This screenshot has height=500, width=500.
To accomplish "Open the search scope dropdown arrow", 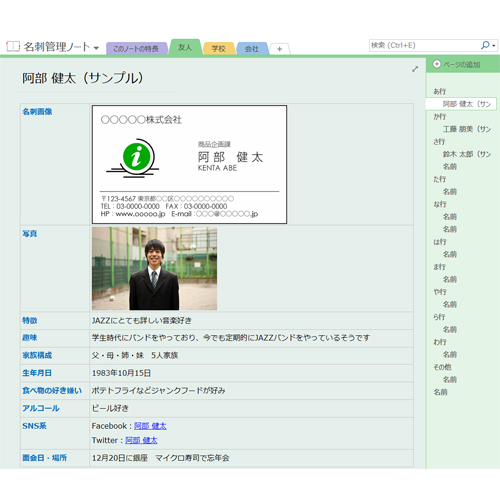I will [494, 46].
